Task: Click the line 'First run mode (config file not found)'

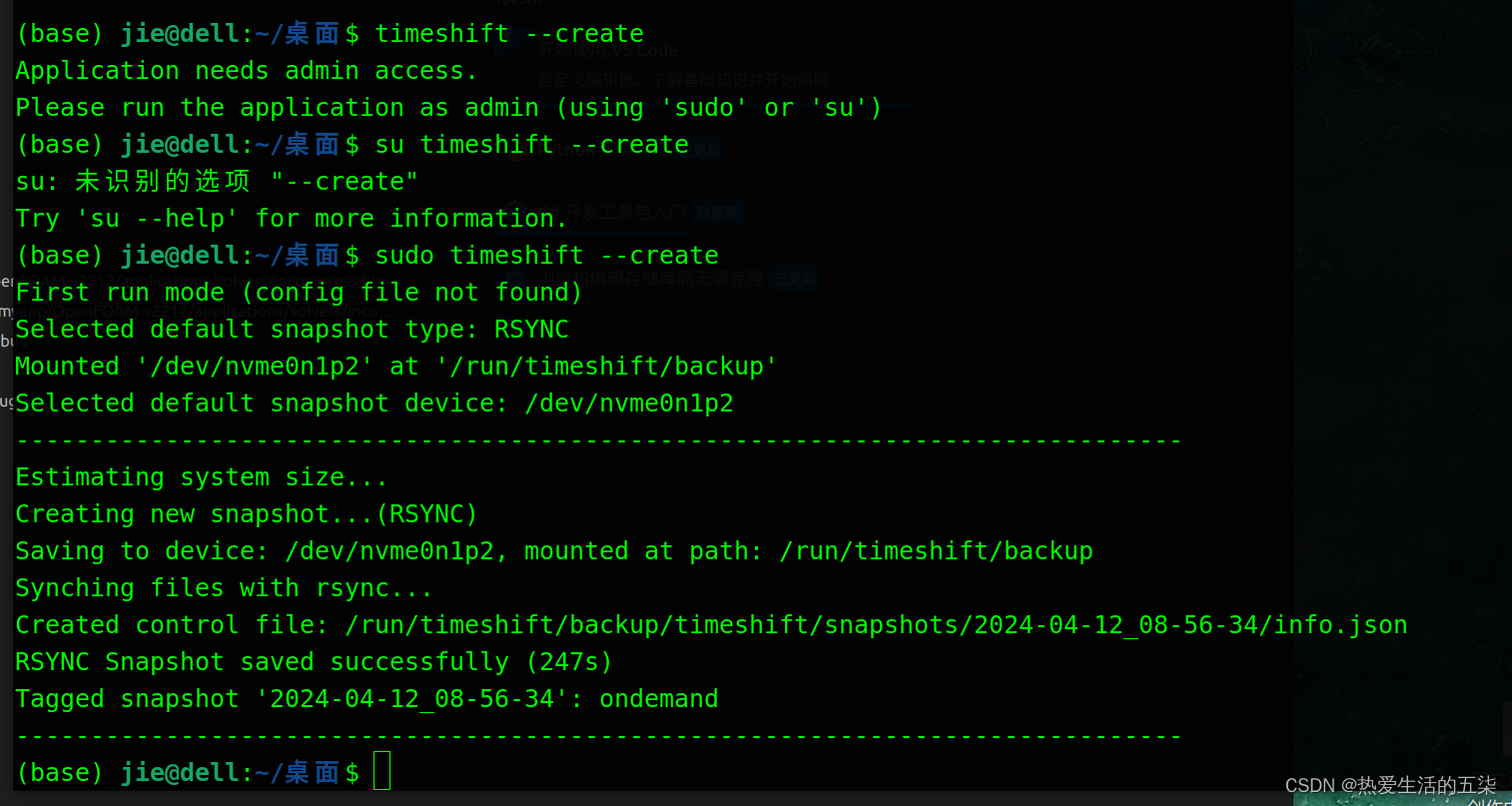Action: [299, 293]
